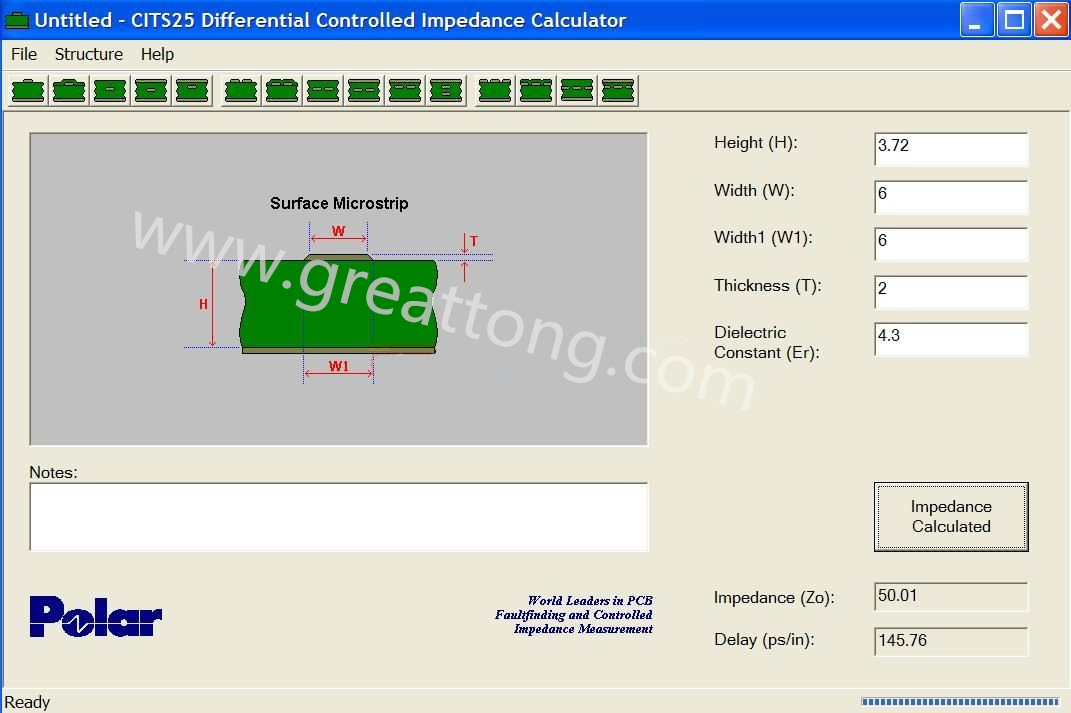
Task: Select the Edge-Coupled Surface Microstrip icon
Action: [241, 91]
